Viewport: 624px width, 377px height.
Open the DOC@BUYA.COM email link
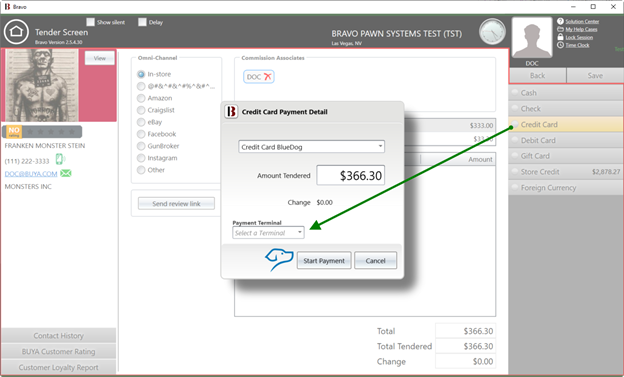(x=31, y=174)
